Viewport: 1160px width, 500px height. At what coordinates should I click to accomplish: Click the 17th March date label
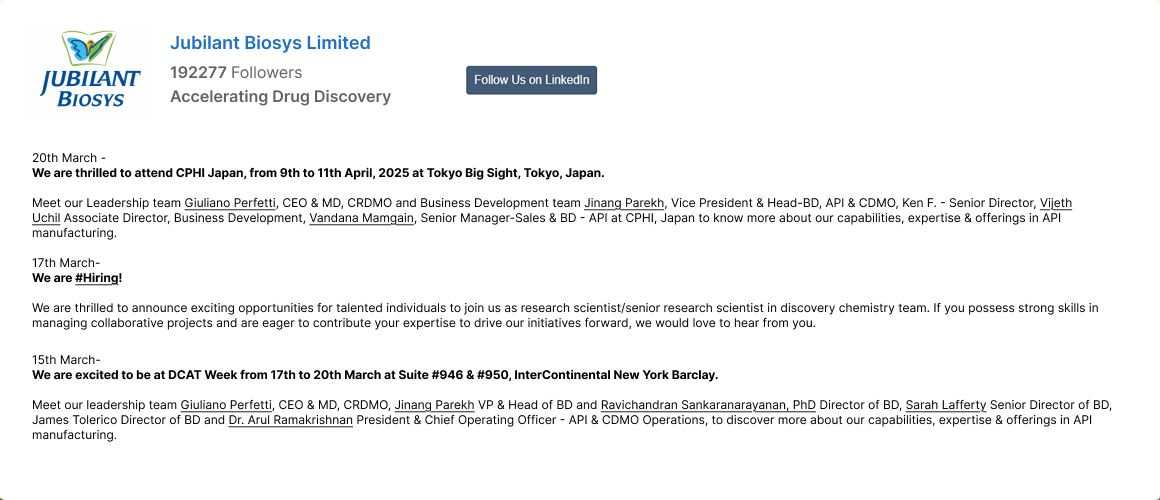[x=66, y=263]
